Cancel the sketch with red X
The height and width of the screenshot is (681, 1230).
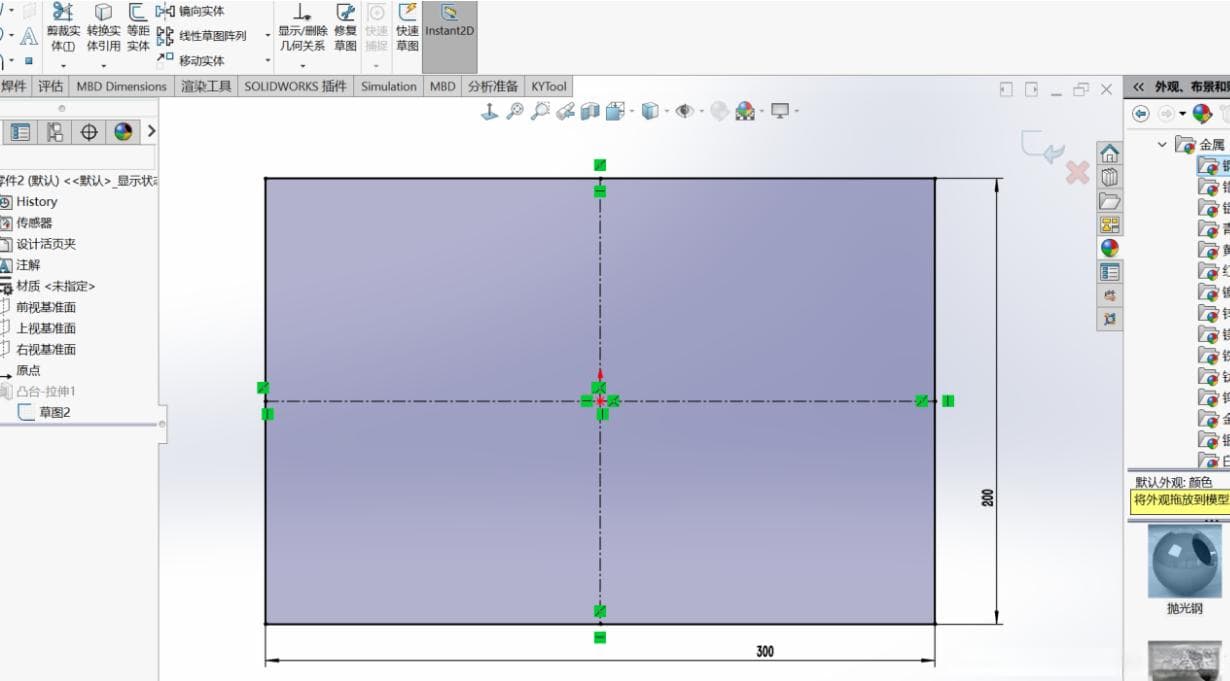pos(1077,172)
